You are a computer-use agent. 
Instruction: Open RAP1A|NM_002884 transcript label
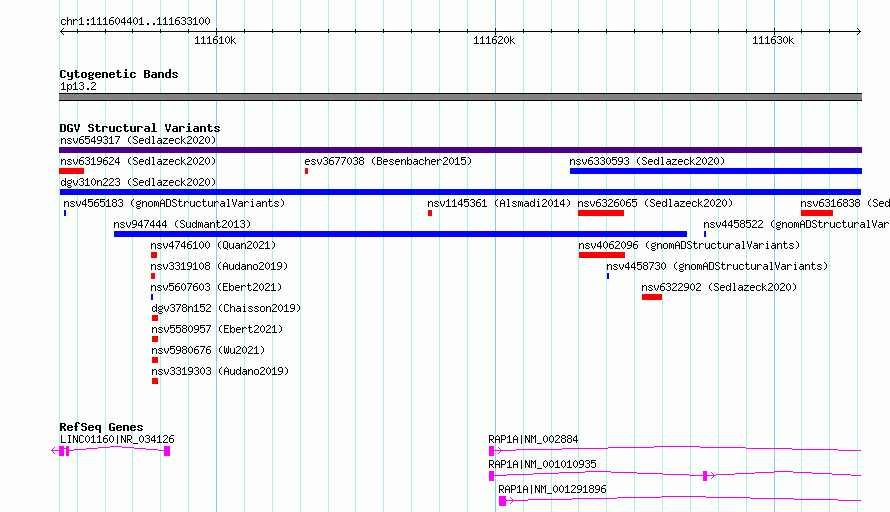tap(533, 439)
